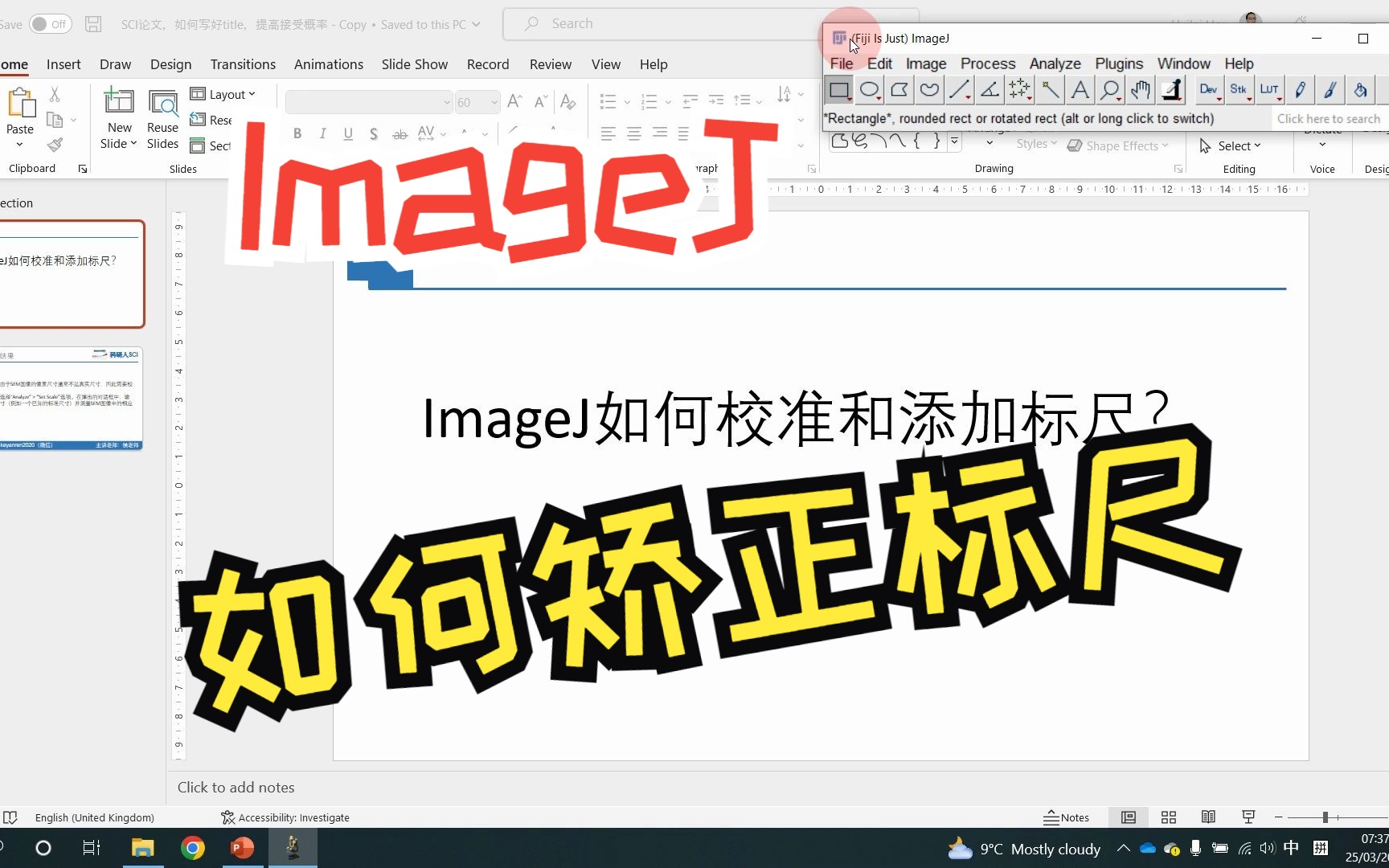Expand the Paste options arrow
The height and width of the screenshot is (868, 1389).
20,145
